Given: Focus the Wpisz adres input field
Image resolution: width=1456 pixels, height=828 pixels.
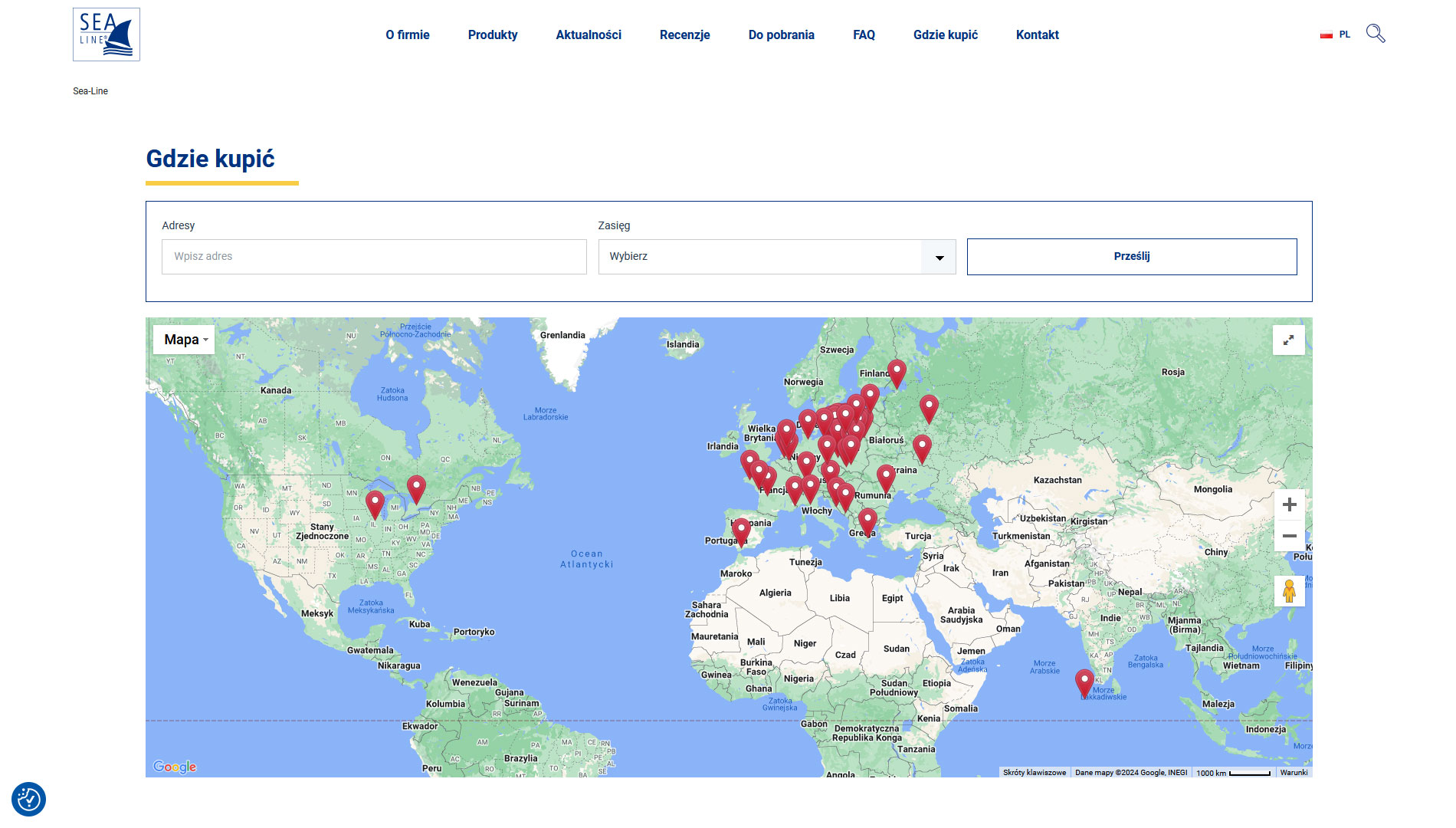Looking at the screenshot, I should [x=374, y=257].
